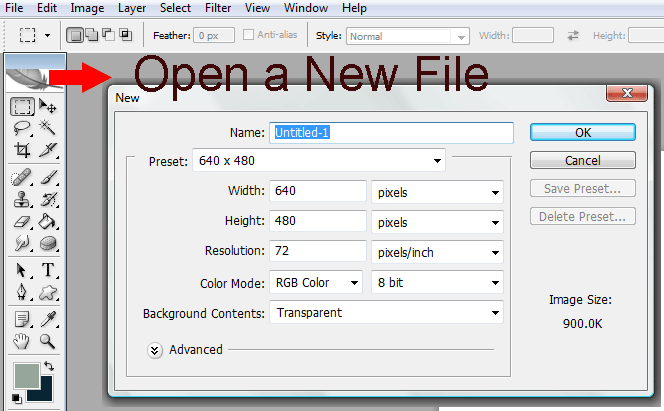664x411 pixels.
Task: Select the History Brush tool
Action: click(x=48, y=199)
